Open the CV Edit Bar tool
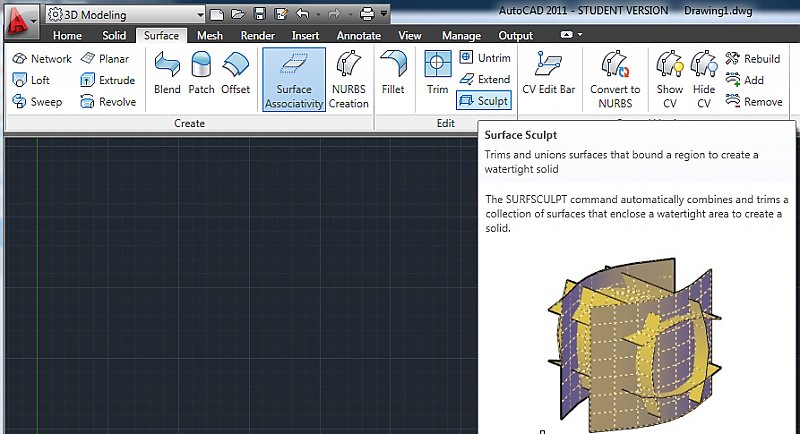800x434 pixels. 548,72
